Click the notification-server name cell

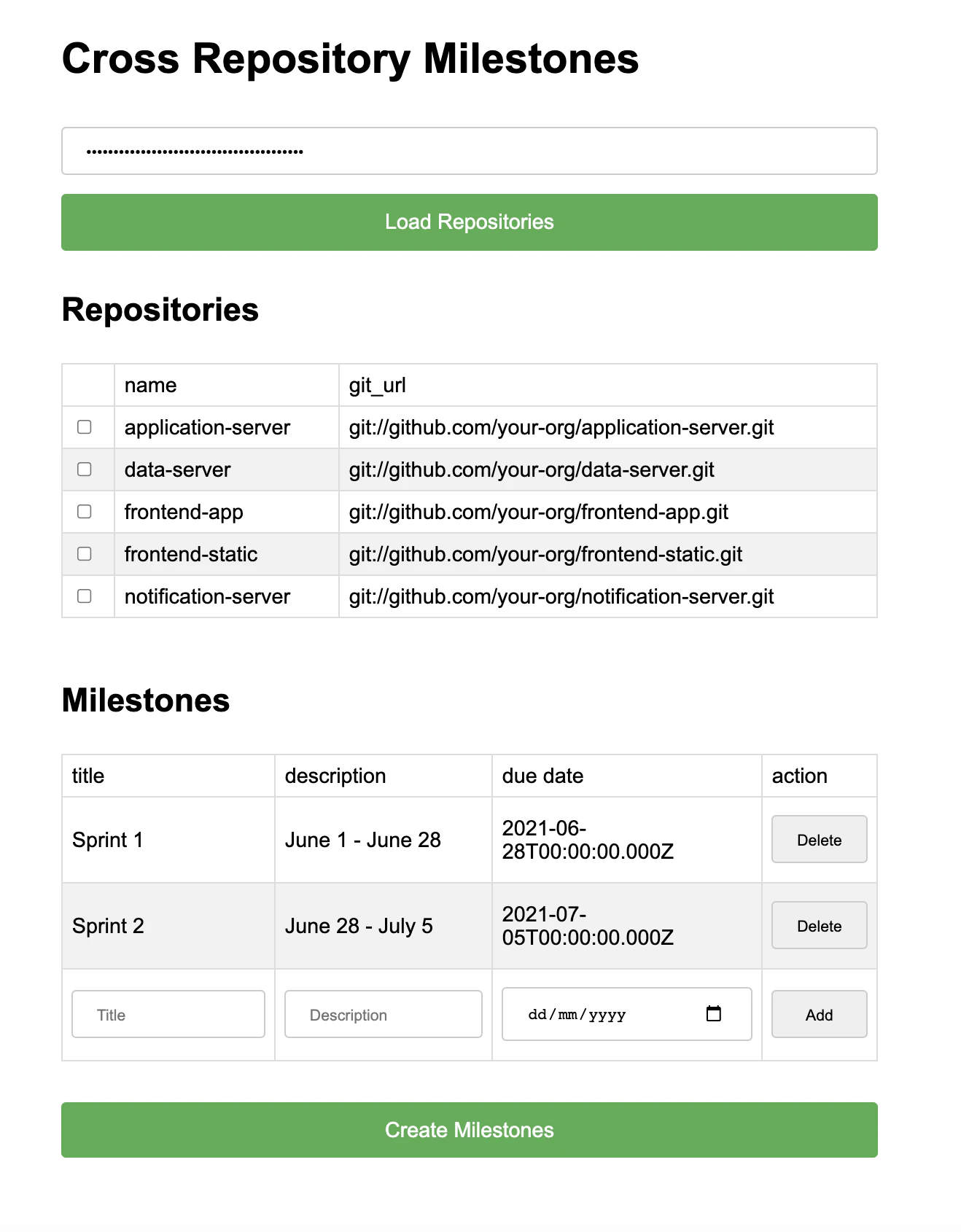click(x=227, y=596)
